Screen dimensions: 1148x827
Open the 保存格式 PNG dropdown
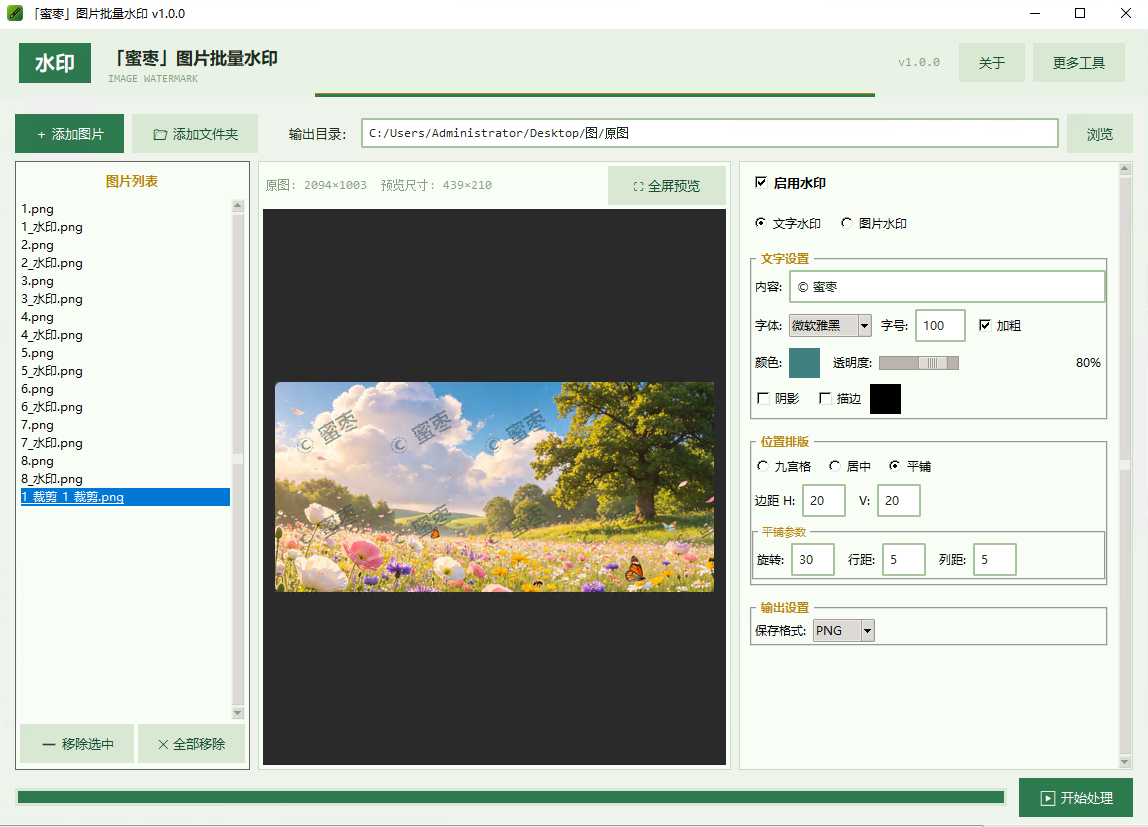[x=843, y=631]
